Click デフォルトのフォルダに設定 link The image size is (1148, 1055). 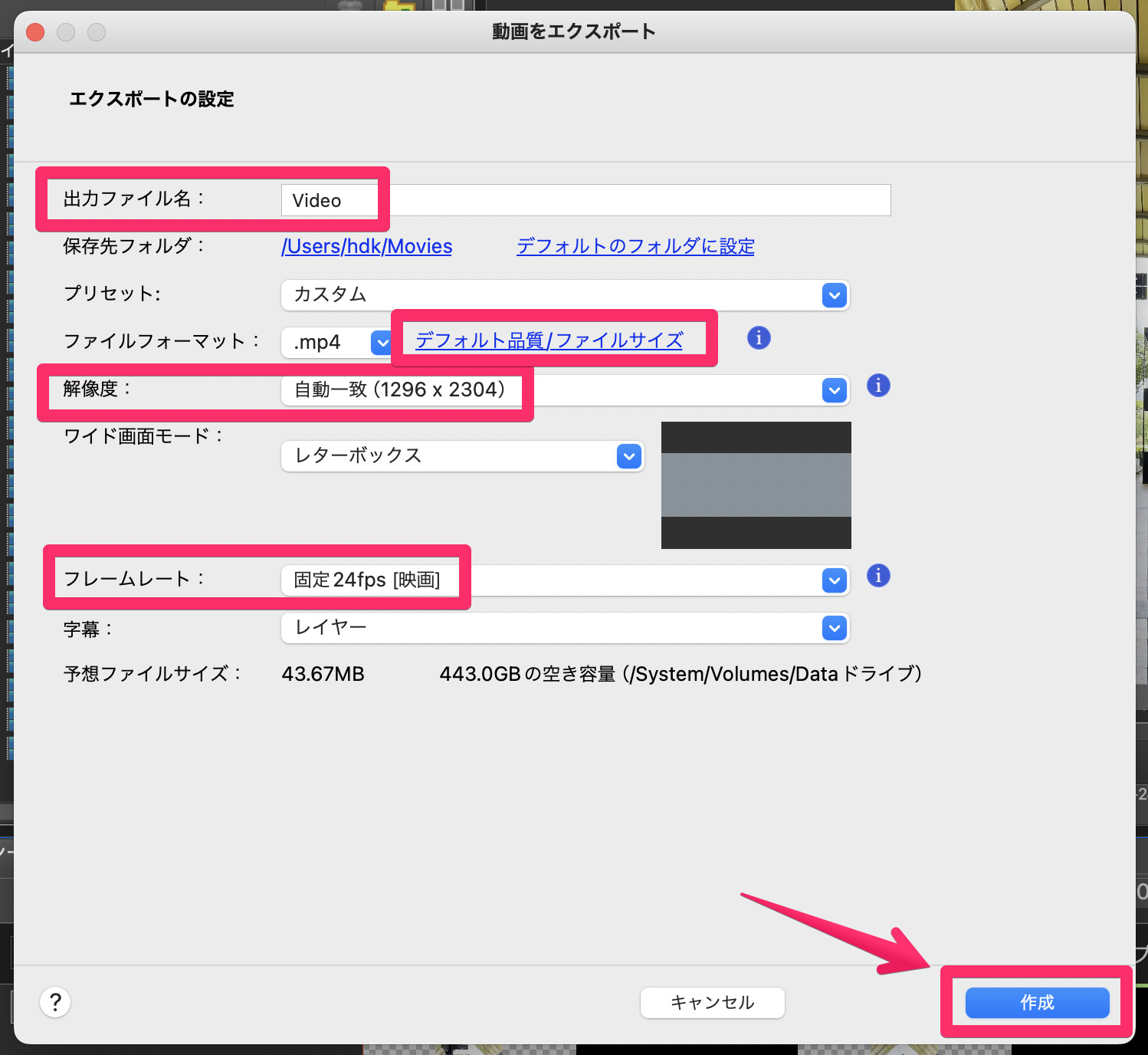pyautogui.click(x=635, y=246)
